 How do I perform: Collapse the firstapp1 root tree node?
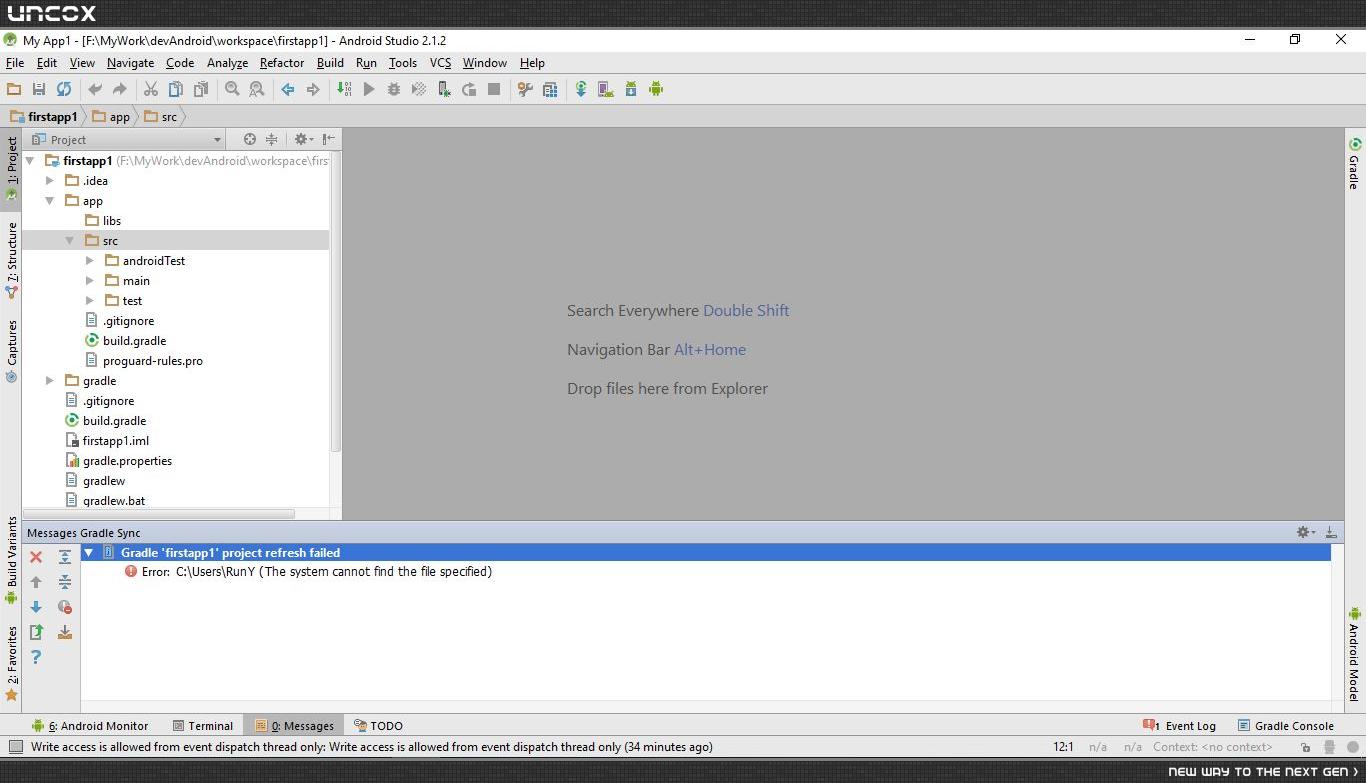[x=30, y=160]
